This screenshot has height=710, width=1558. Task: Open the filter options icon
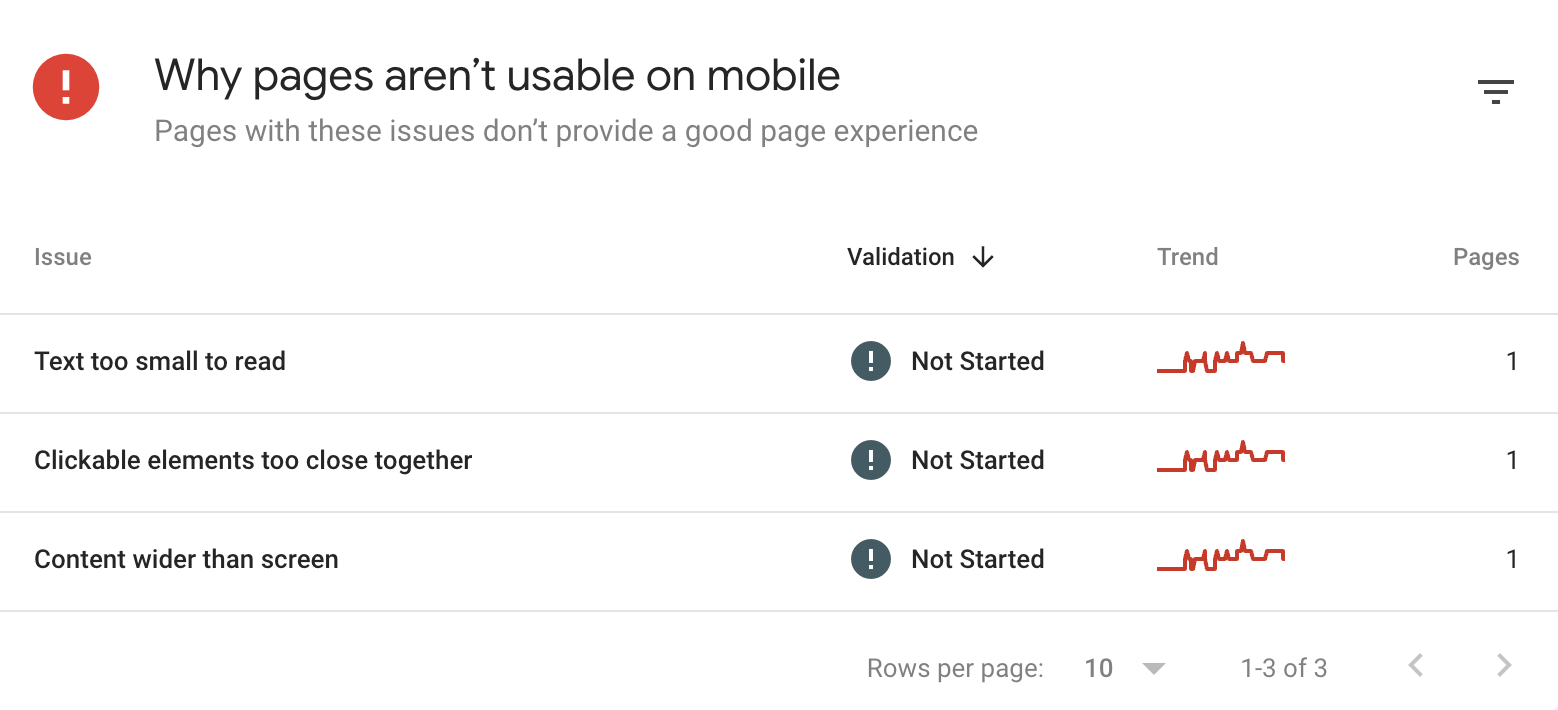1495,90
